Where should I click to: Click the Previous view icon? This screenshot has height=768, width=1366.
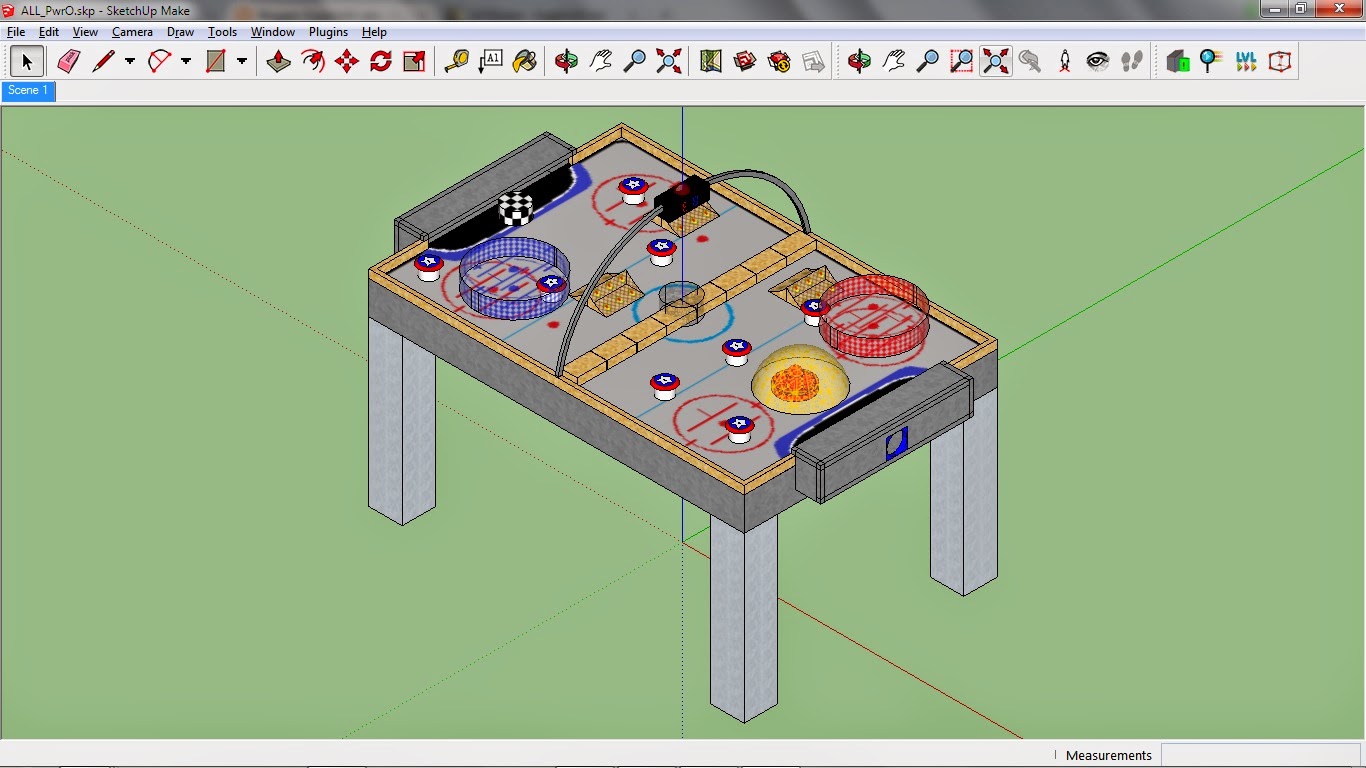coord(1030,62)
